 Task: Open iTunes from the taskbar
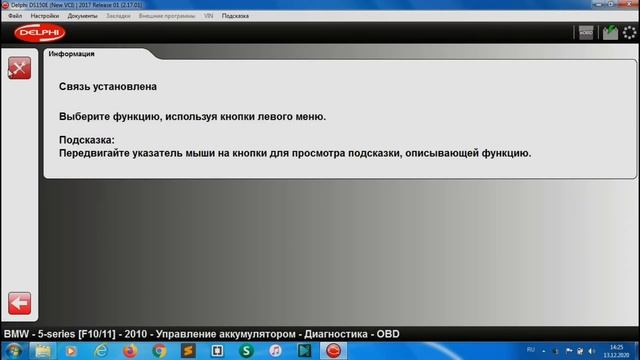click(x=276, y=351)
